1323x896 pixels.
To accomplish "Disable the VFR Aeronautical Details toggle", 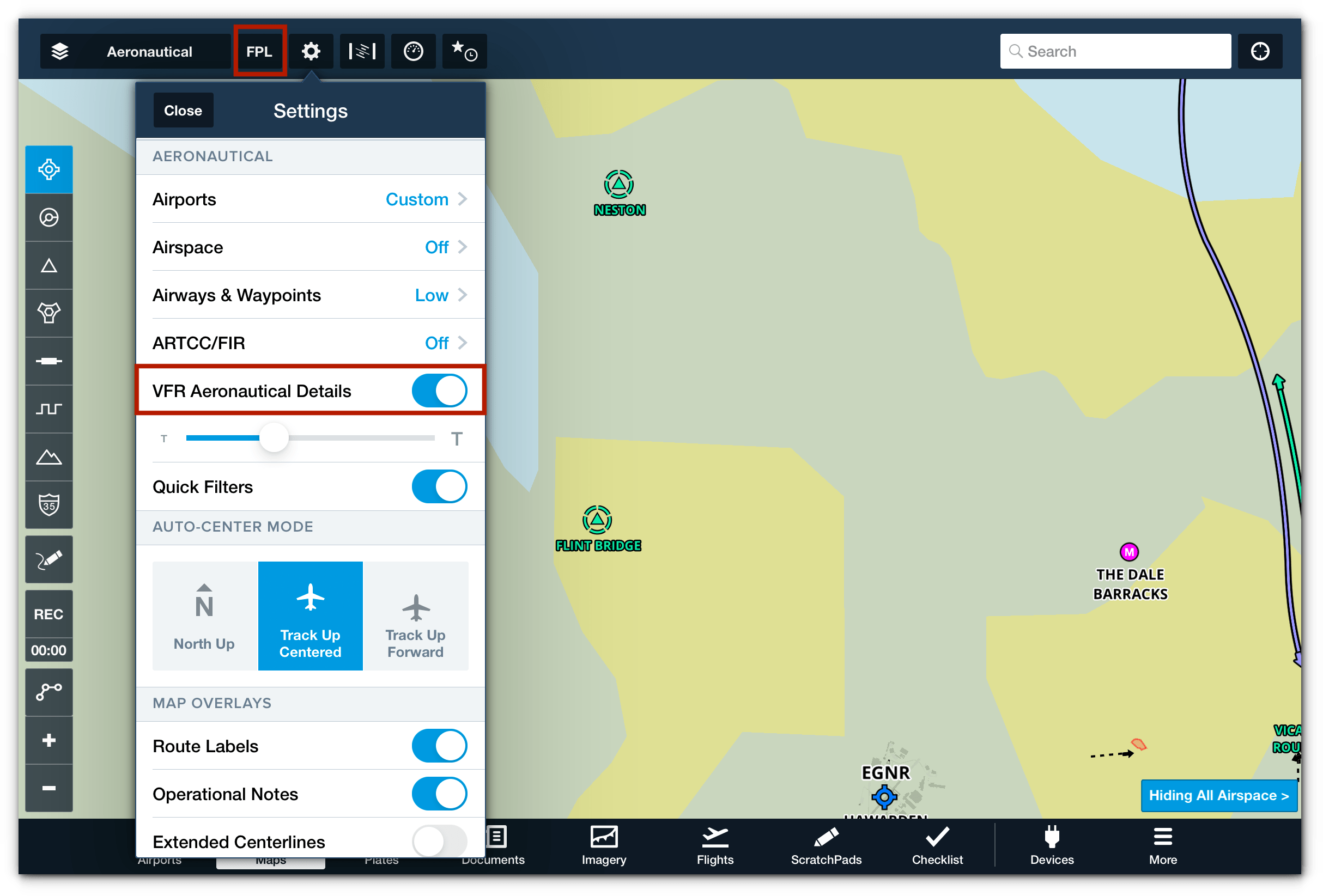I will pos(439,390).
